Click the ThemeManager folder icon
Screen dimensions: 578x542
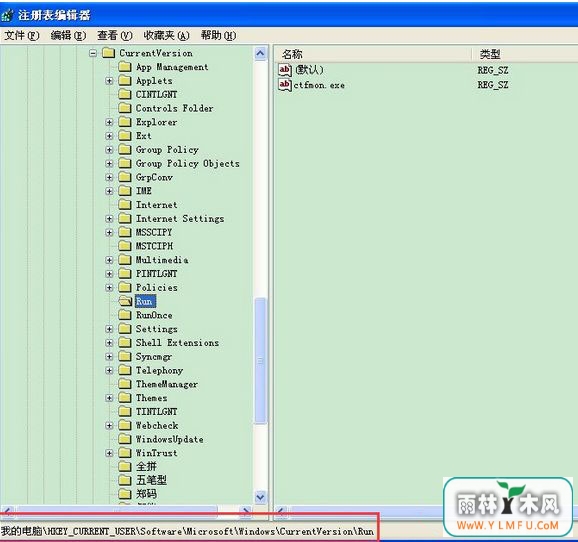[x=125, y=384]
